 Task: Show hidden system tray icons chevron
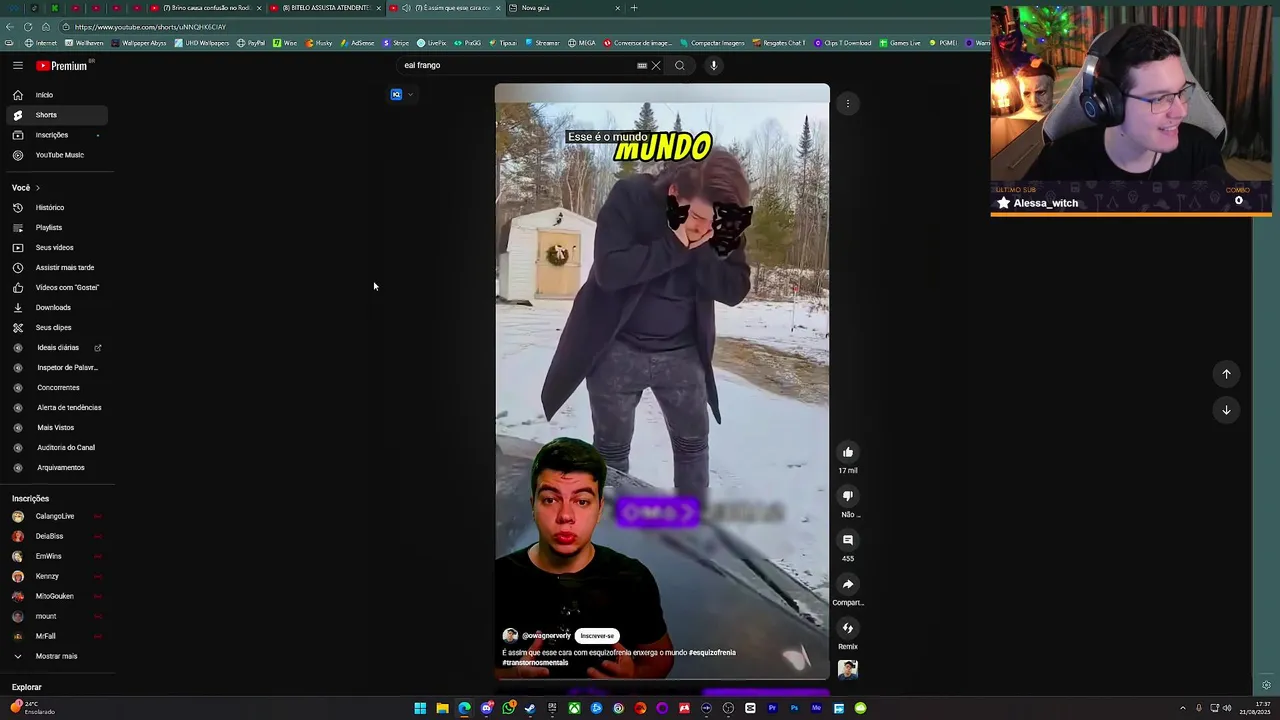pyautogui.click(x=1182, y=709)
